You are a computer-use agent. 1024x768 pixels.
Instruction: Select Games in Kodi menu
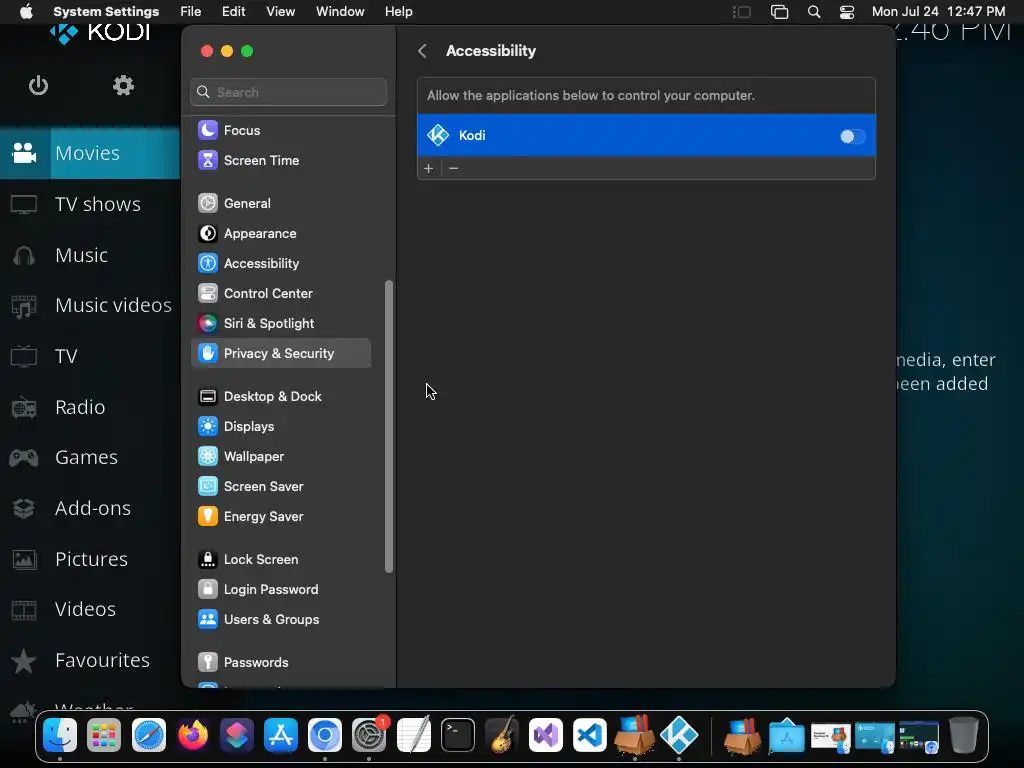tap(90, 457)
